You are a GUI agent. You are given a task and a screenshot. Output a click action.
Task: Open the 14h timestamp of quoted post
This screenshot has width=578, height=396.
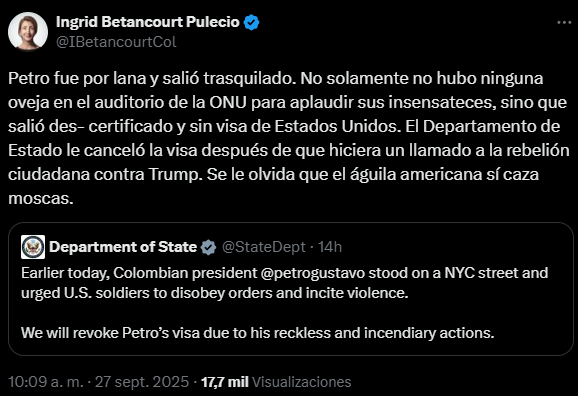pos(330,247)
